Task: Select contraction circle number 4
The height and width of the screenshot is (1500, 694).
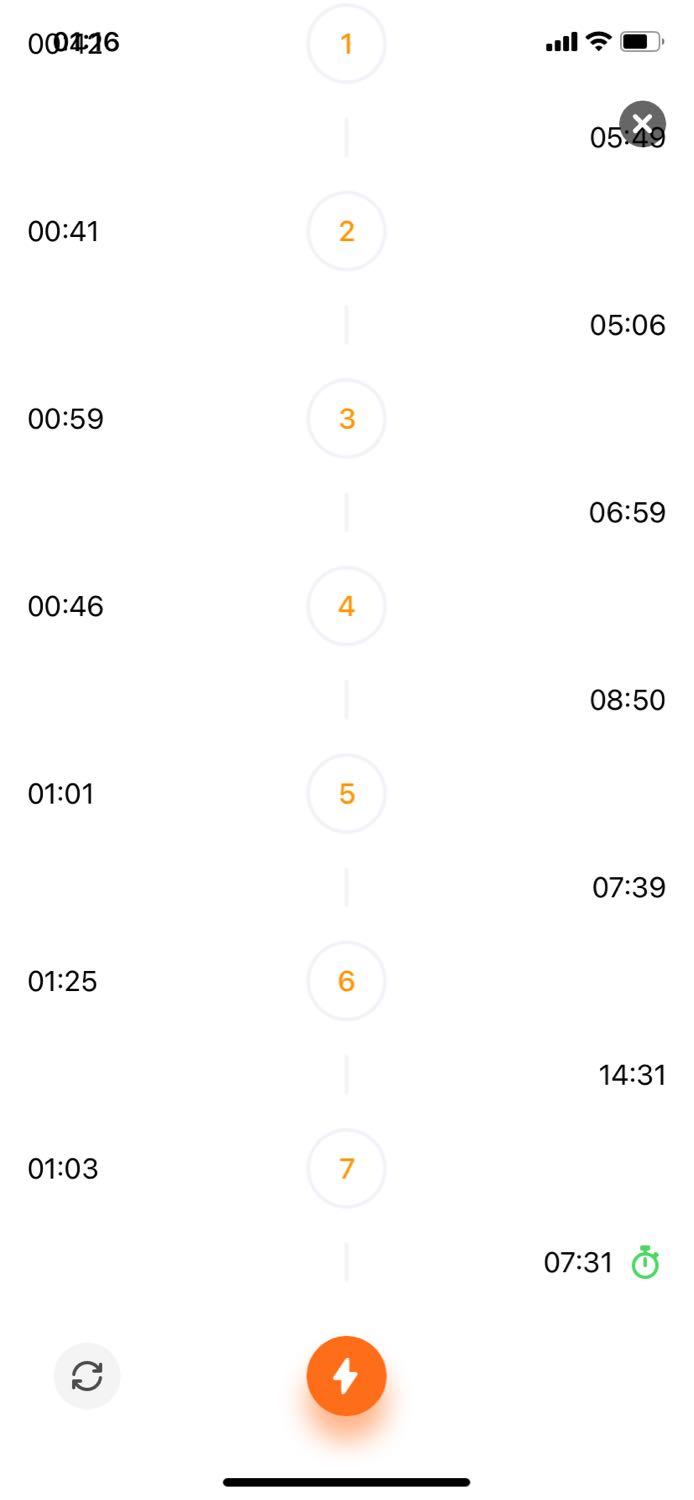Action: 346,606
